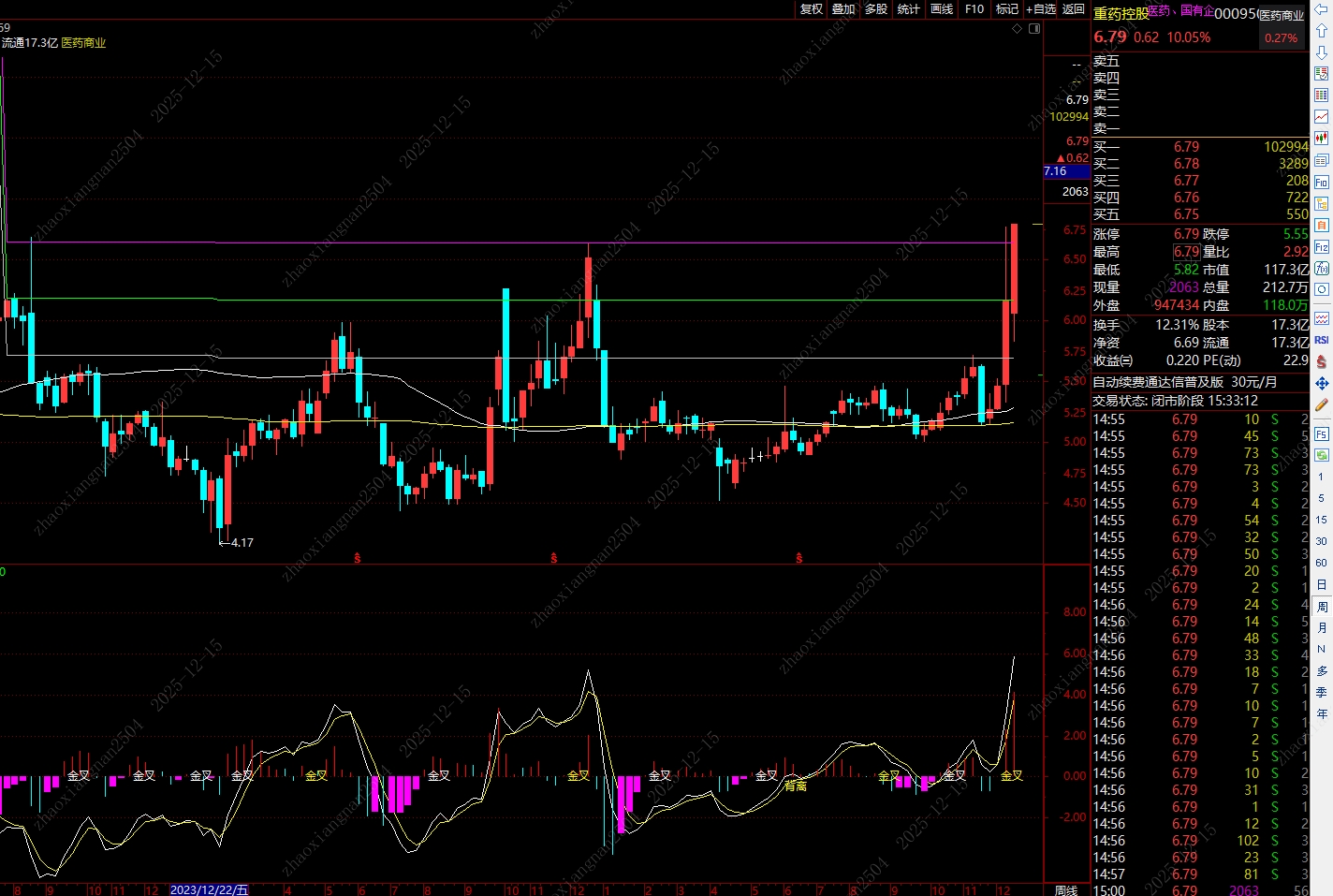Open the f(x) formula icon
The image size is (1333, 896).
pyautogui.click(x=1321, y=268)
